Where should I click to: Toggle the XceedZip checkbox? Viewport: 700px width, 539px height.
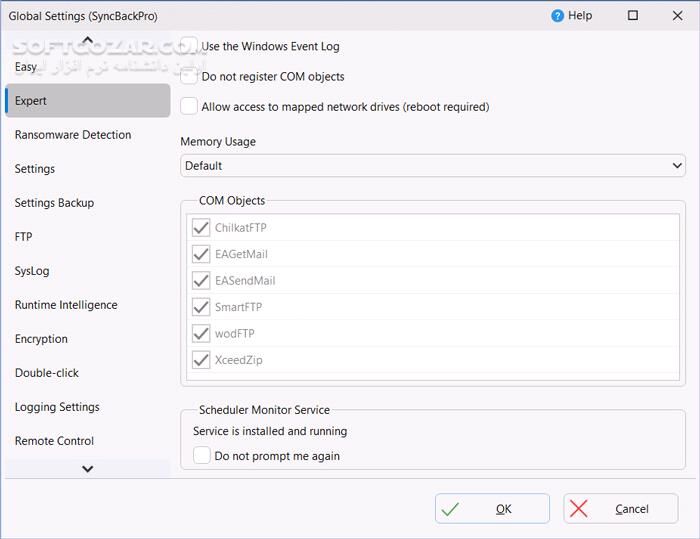click(201, 359)
